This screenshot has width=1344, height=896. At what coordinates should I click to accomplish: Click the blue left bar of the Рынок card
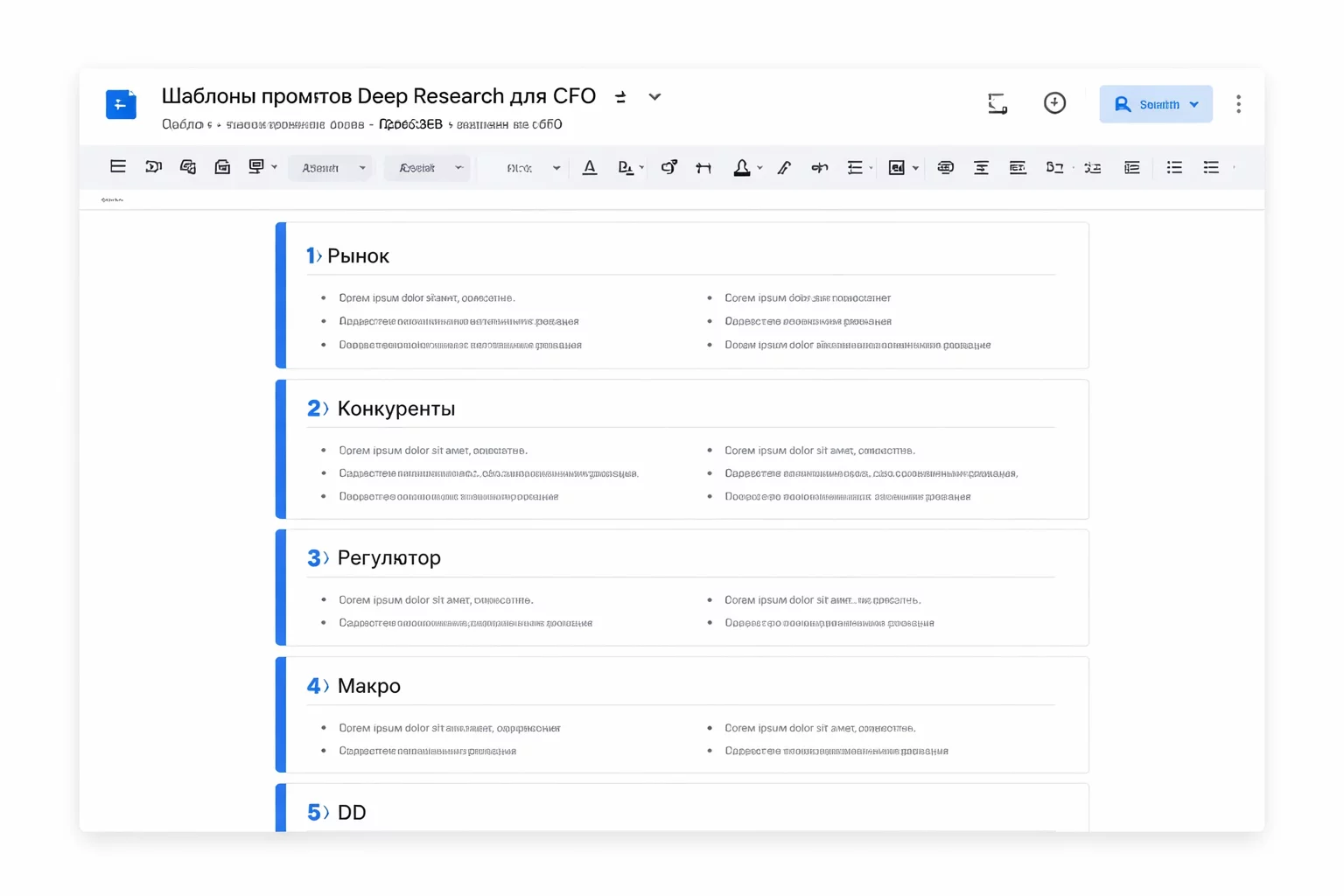click(281, 296)
